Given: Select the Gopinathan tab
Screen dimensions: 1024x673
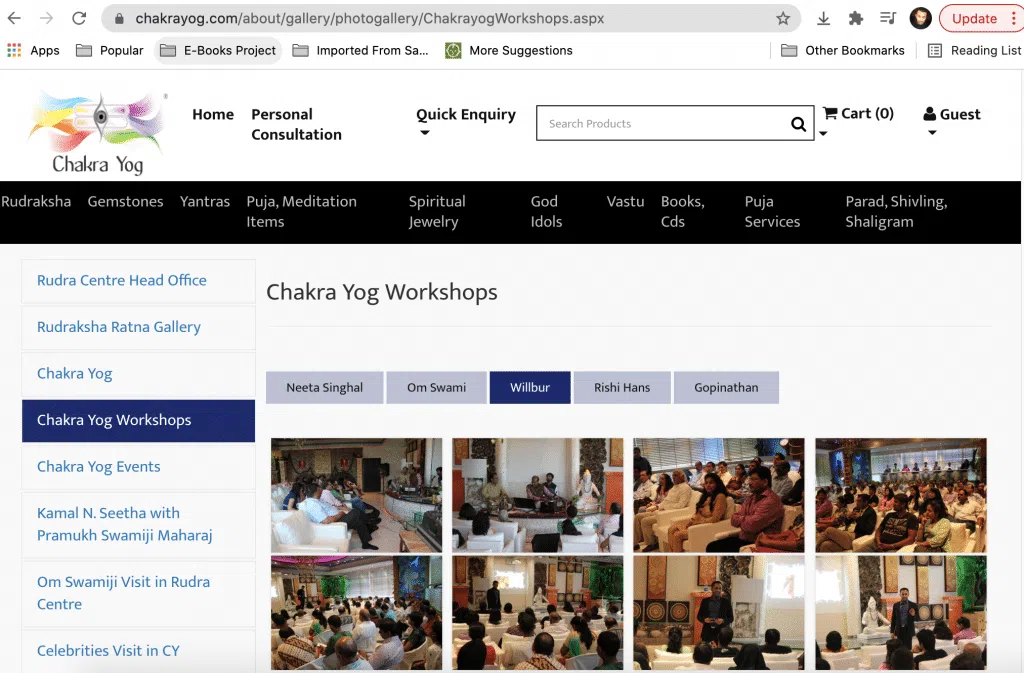Looking at the screenshot, I should 726,388.
